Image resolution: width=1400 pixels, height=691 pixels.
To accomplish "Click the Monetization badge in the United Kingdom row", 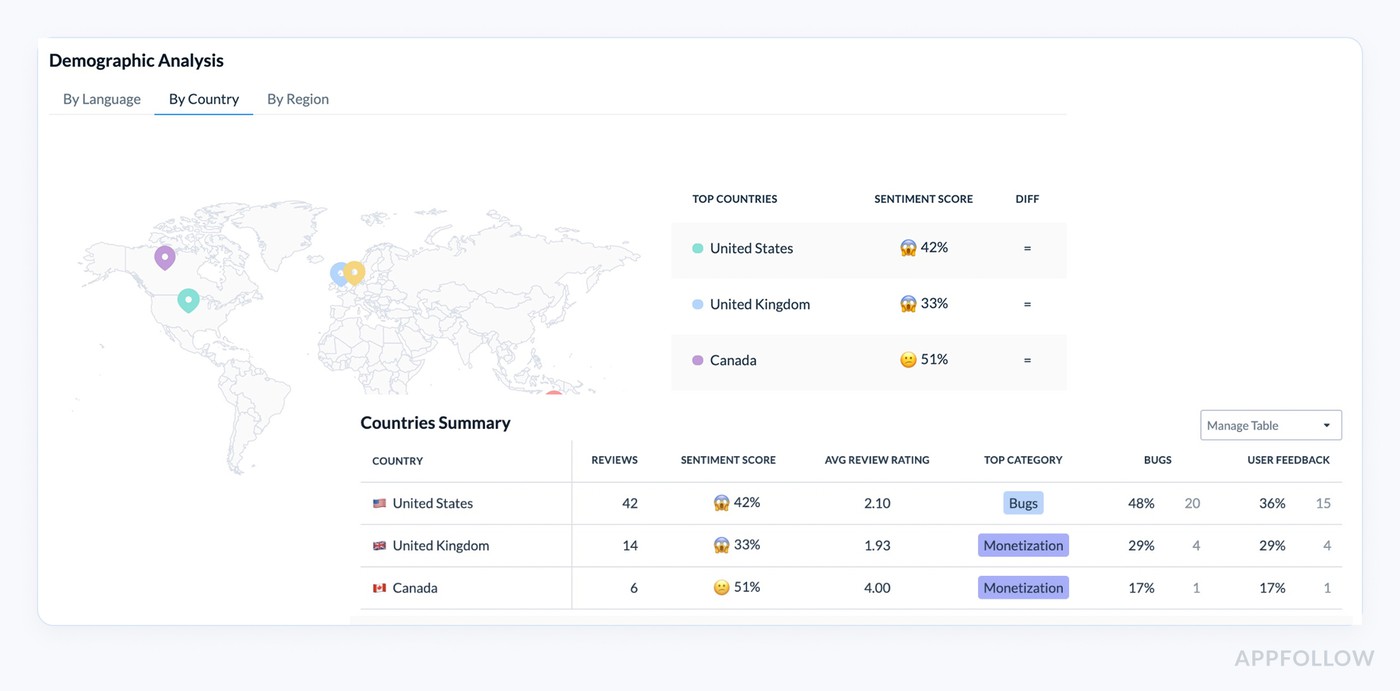I will (1023, 545).
